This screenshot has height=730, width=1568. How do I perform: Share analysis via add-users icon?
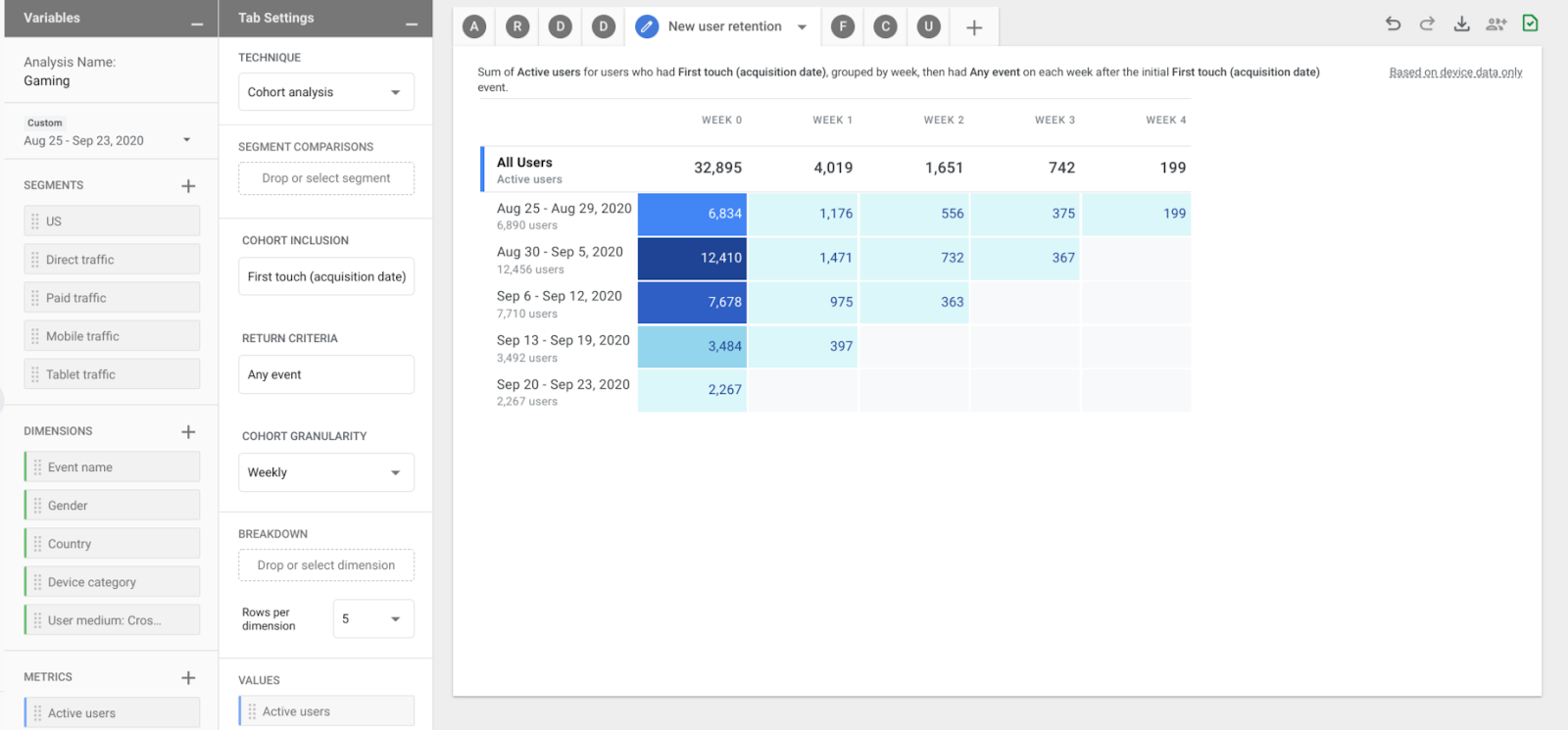click(x=1495, y=24)
